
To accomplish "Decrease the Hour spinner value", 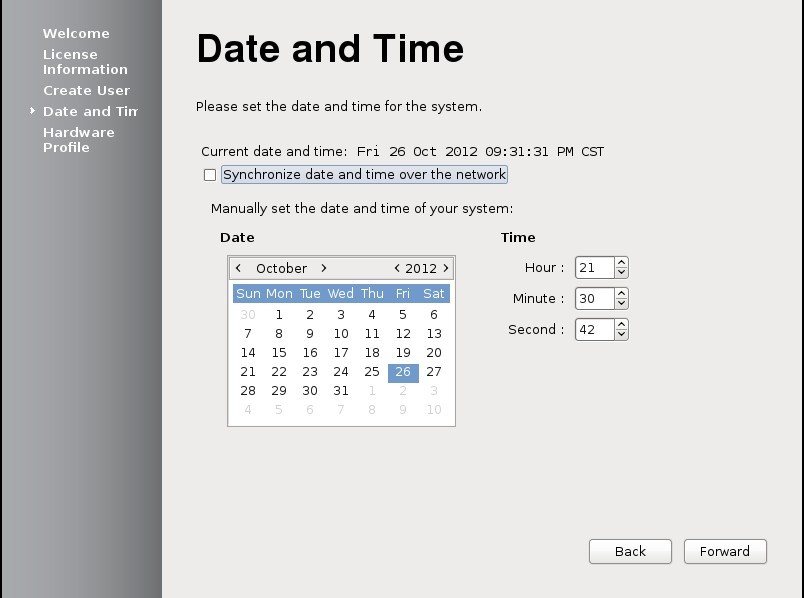I will (x=621, y=273).
